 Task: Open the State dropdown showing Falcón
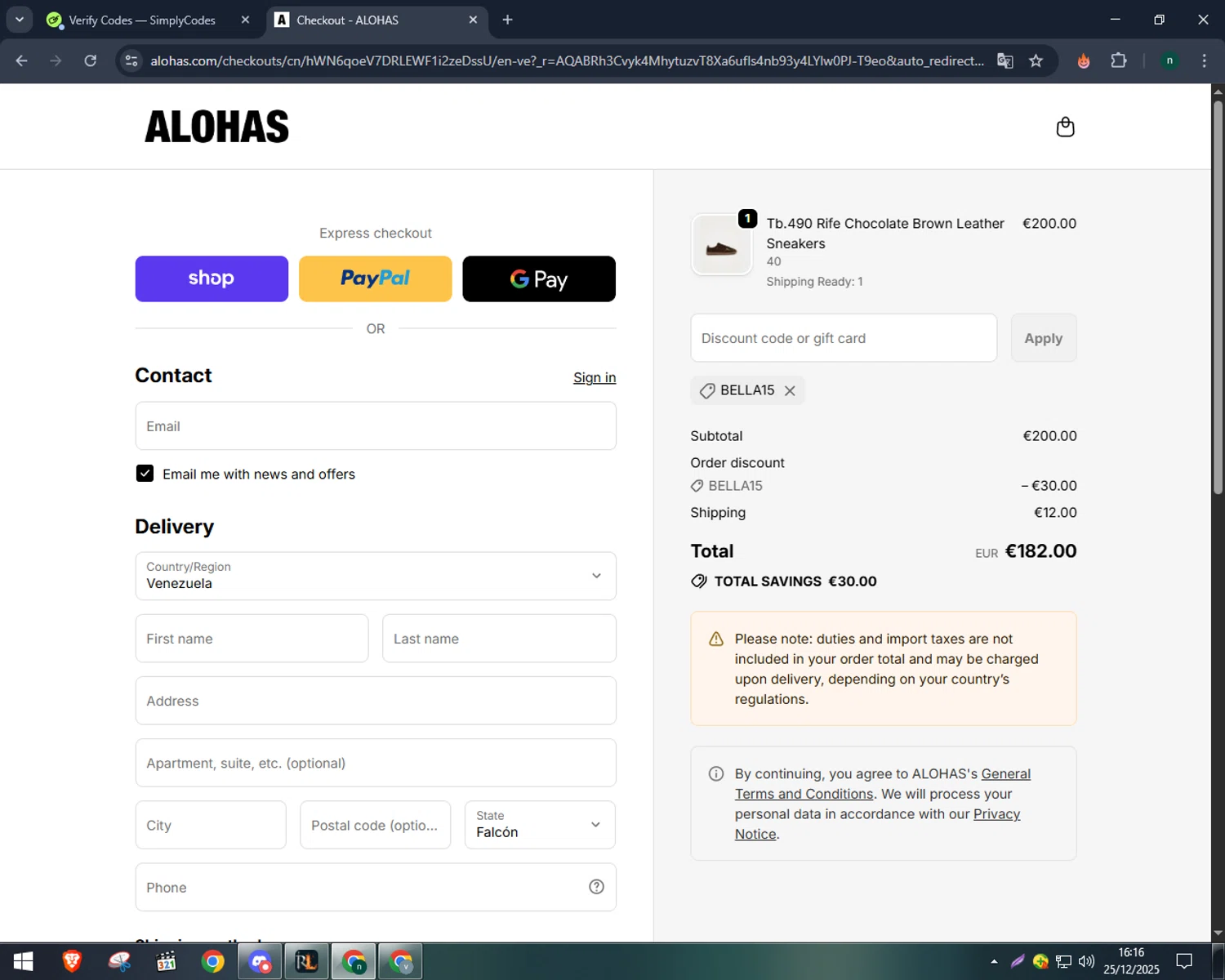(540, 825)
